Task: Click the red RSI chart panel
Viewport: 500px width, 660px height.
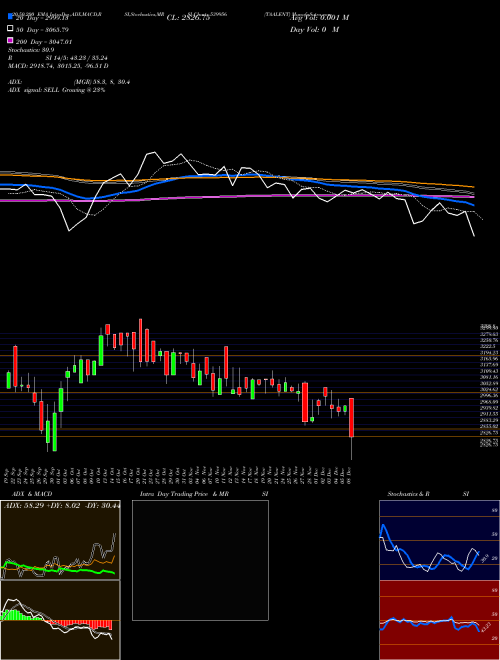Action: pyautogui.click(x=439, y=620)
